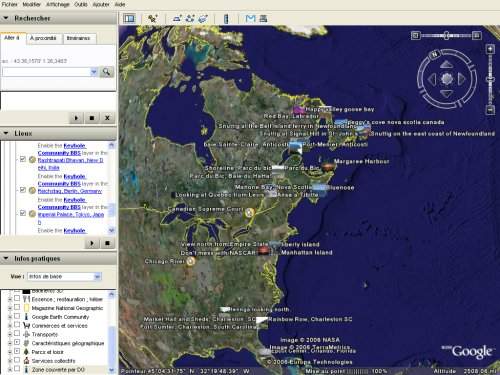500x375 pixels.
Task: Expand the Google Earth Community tree node
Action: pos(10,317)
